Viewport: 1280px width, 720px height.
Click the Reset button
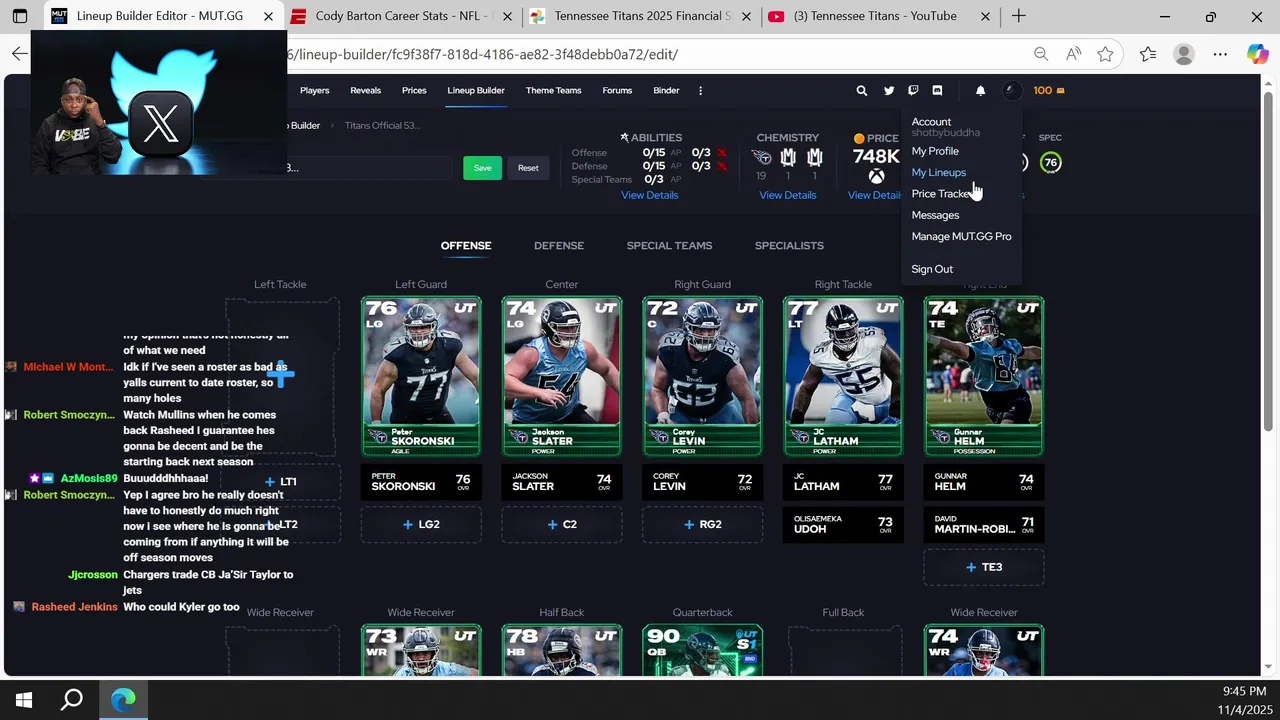[528, 168]
